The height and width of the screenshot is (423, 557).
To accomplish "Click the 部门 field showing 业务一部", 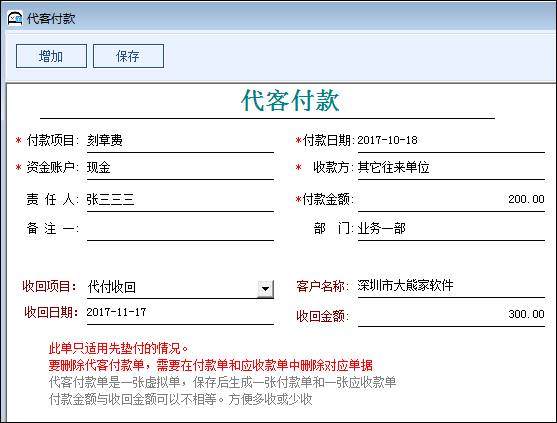I will pyautogui.click(x=451, y=229).
